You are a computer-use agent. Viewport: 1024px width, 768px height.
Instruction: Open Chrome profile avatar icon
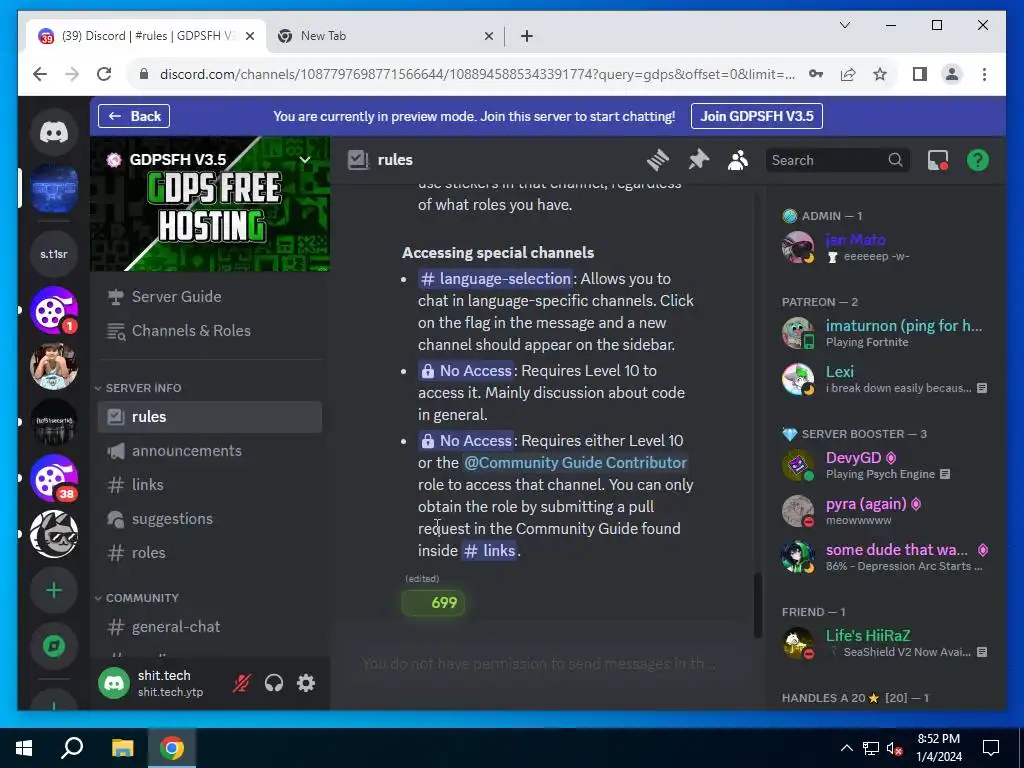tap(952, 74)
